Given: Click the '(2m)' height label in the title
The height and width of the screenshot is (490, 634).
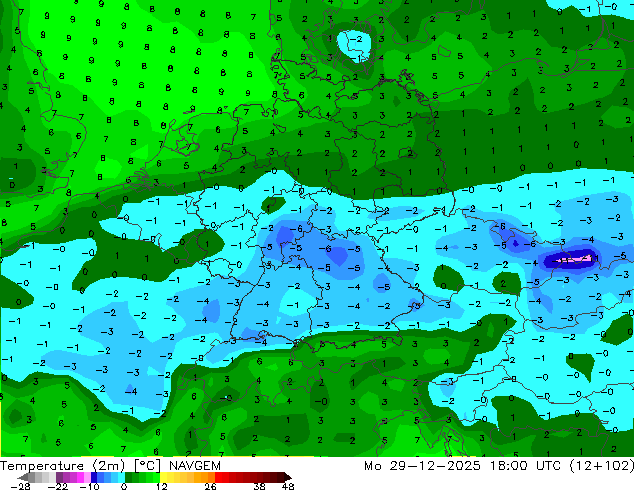Looking at the screenshot, I should 109,466.
